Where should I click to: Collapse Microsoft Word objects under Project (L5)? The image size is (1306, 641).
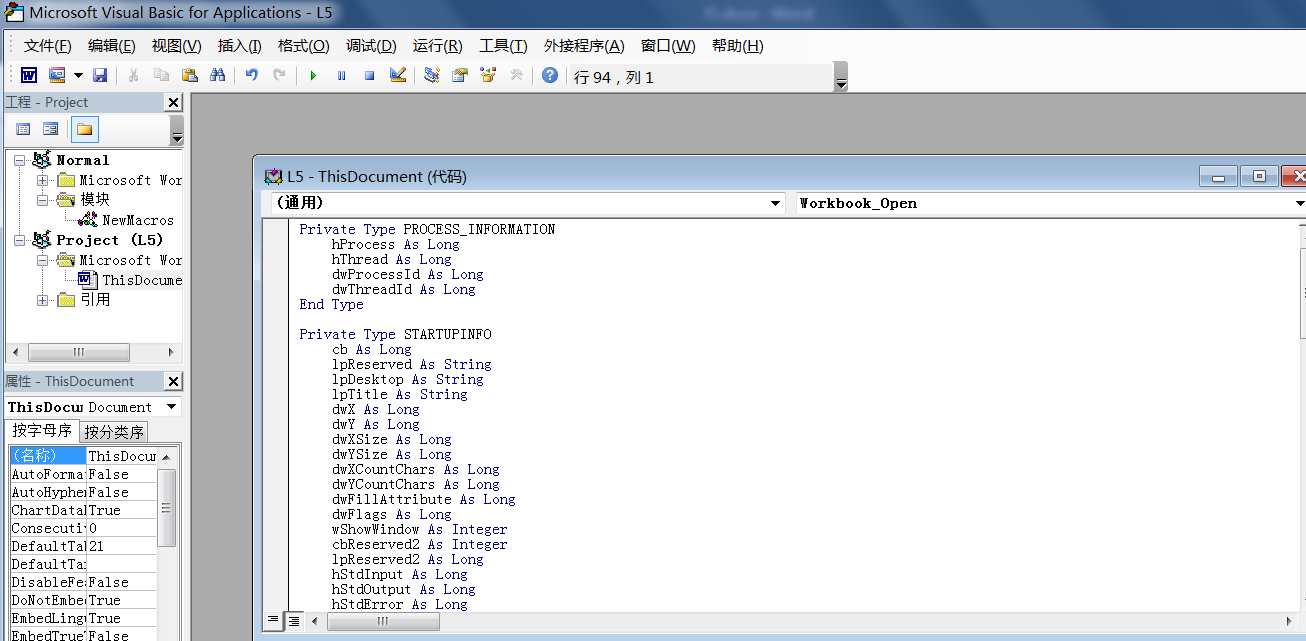click(43, 260)
